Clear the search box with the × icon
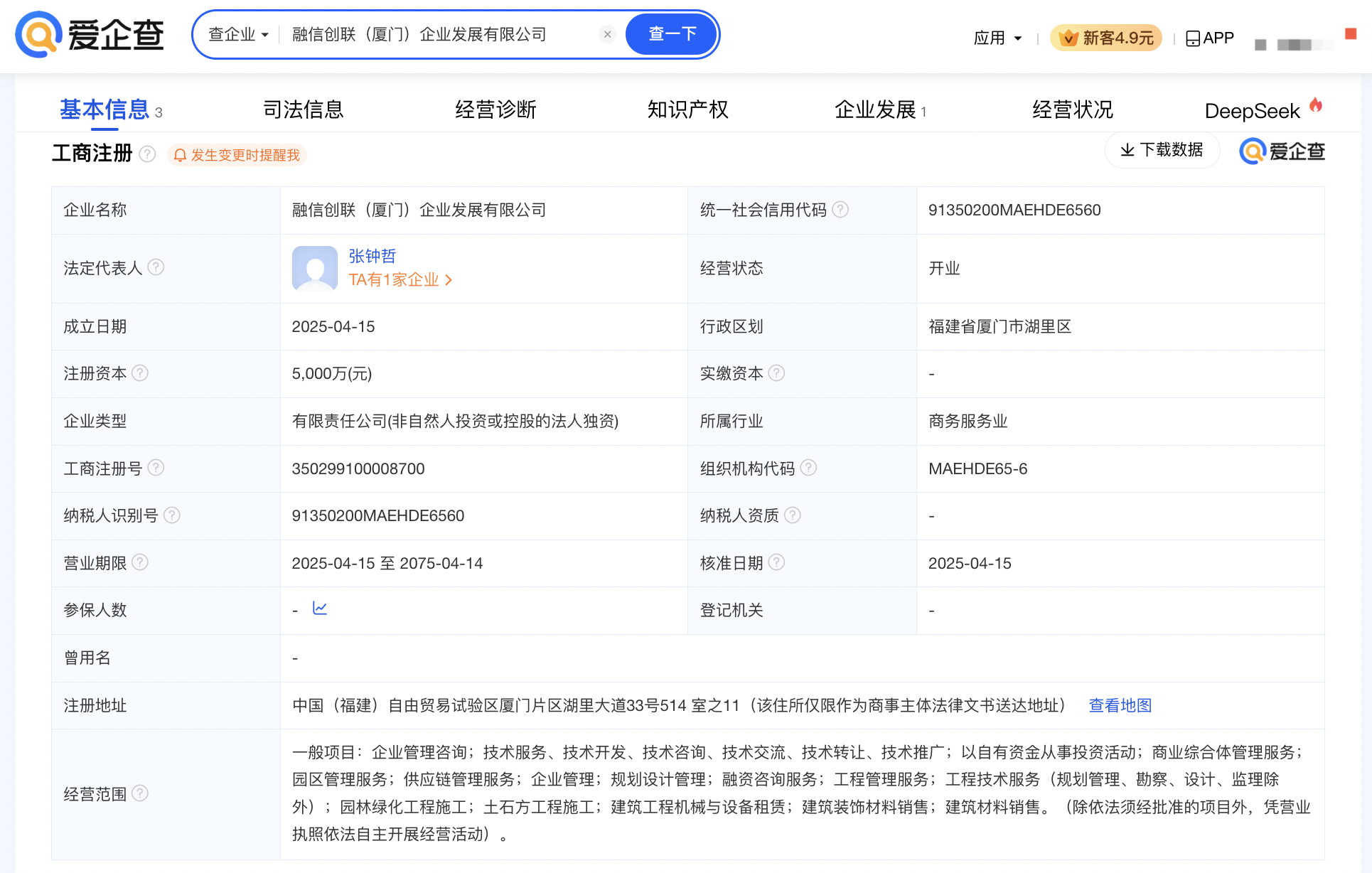 607,33
